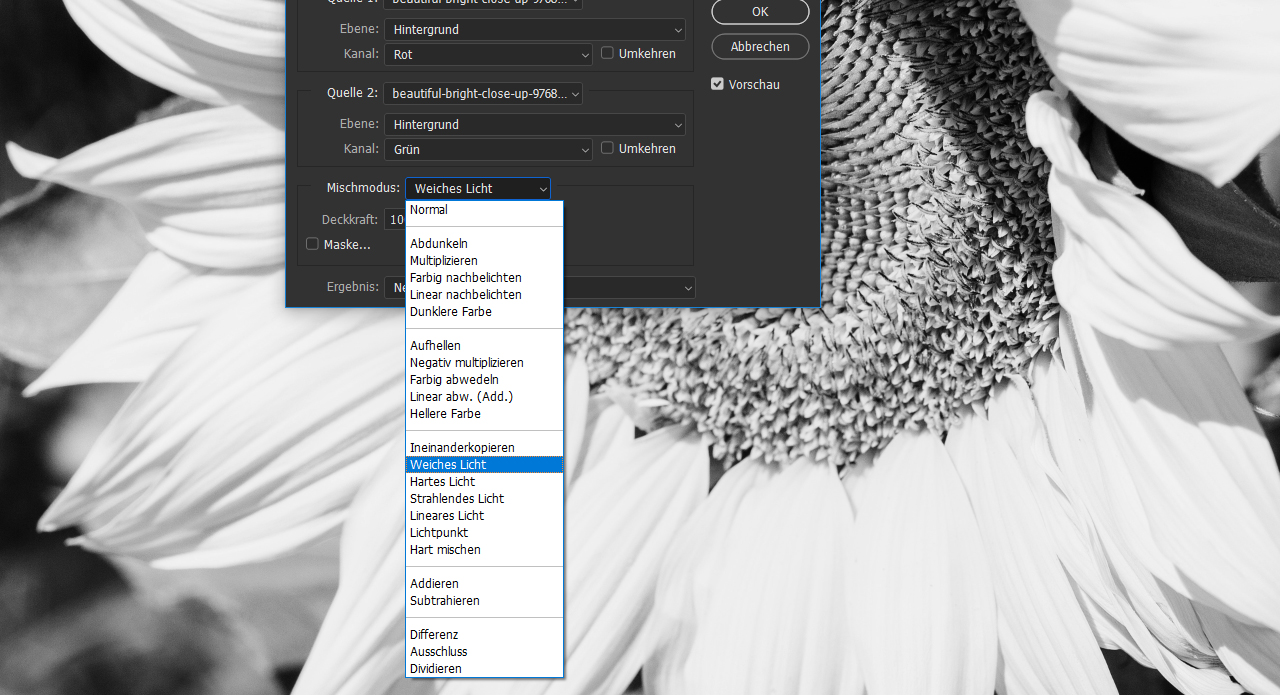Select Dividieren blend mode
This screenshot has height=695, width=1280.
[484, 669]
